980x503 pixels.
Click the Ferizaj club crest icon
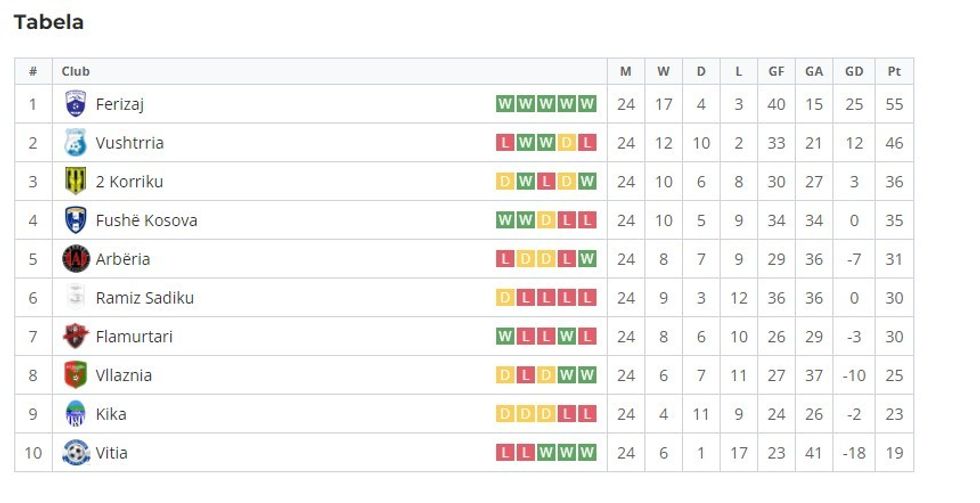[75, 104]
